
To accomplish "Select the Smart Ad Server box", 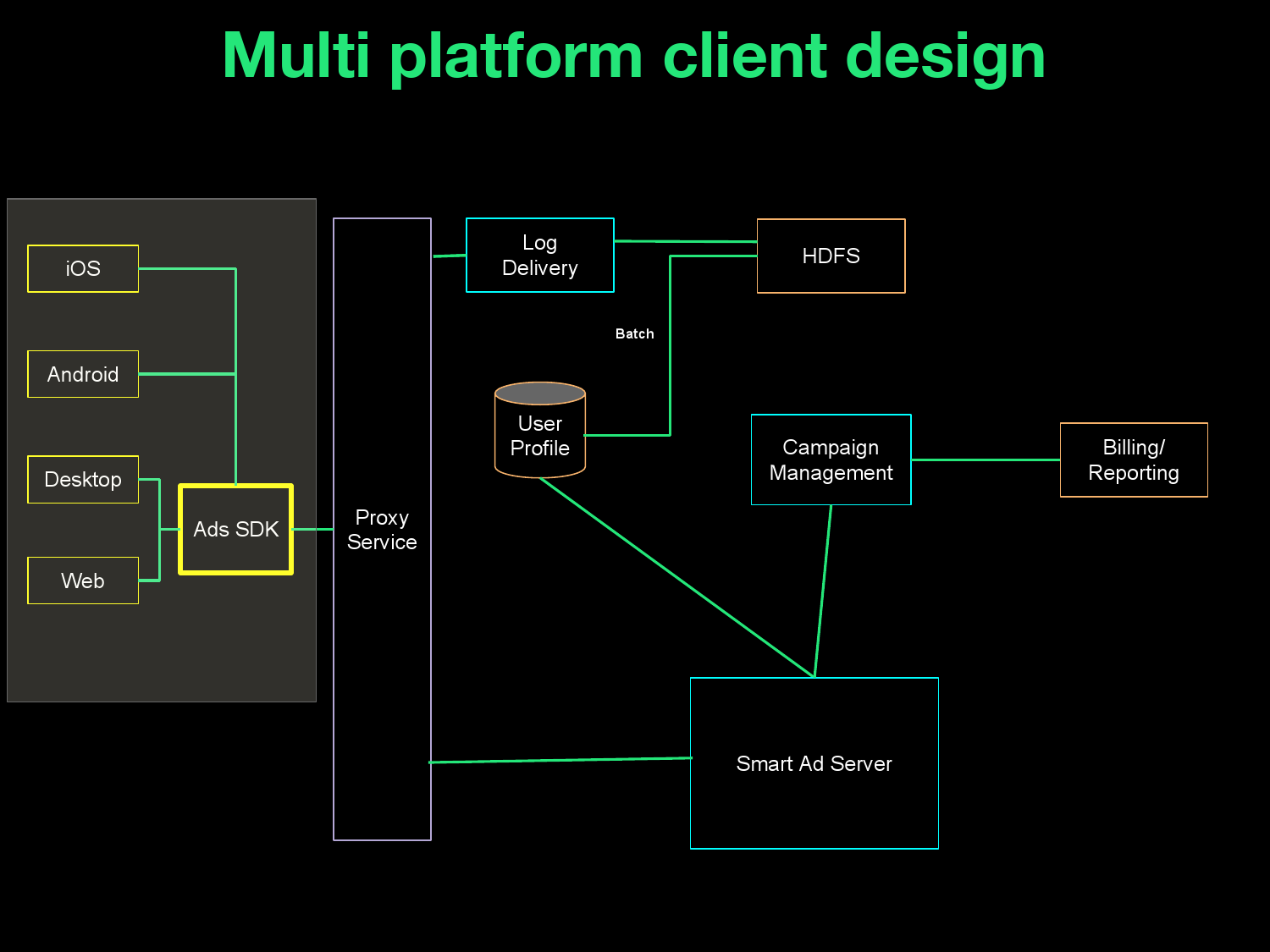I will click(814, 763).
